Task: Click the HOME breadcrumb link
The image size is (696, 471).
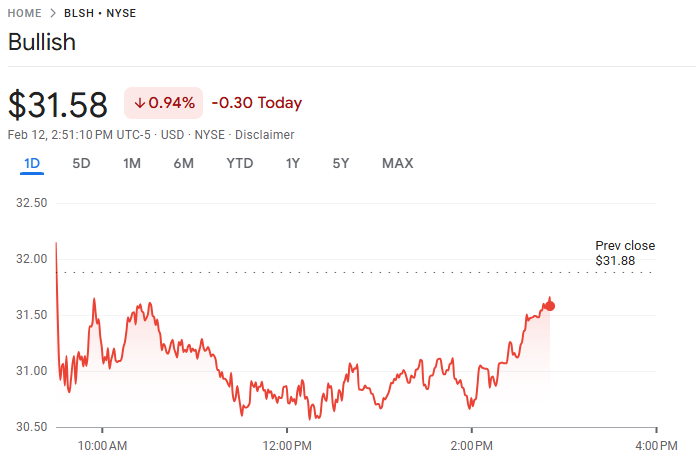Action: [25, 13]
